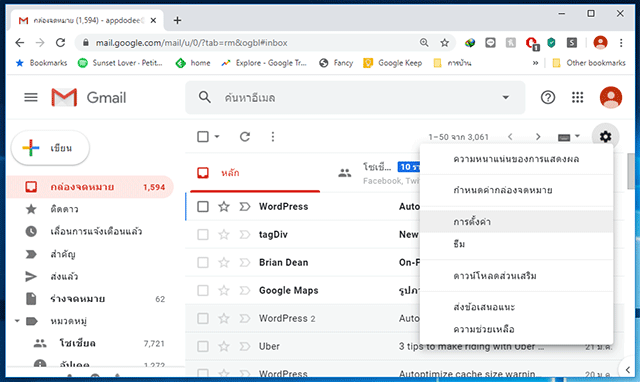Image resolution: width=640 pixels, height=382 pixels.
Task: Select ส่งข้อเสนอแนะ menu item
Action: point(516,307)
